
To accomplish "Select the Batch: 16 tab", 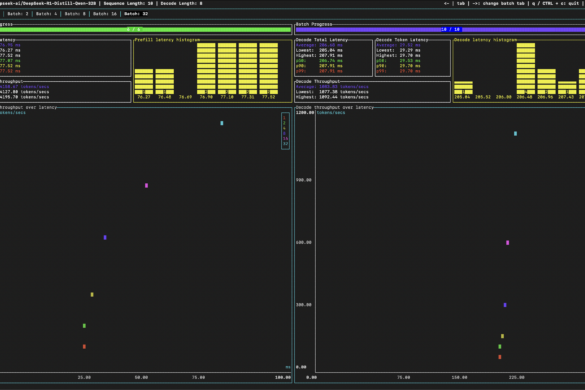I will point(105,14).
